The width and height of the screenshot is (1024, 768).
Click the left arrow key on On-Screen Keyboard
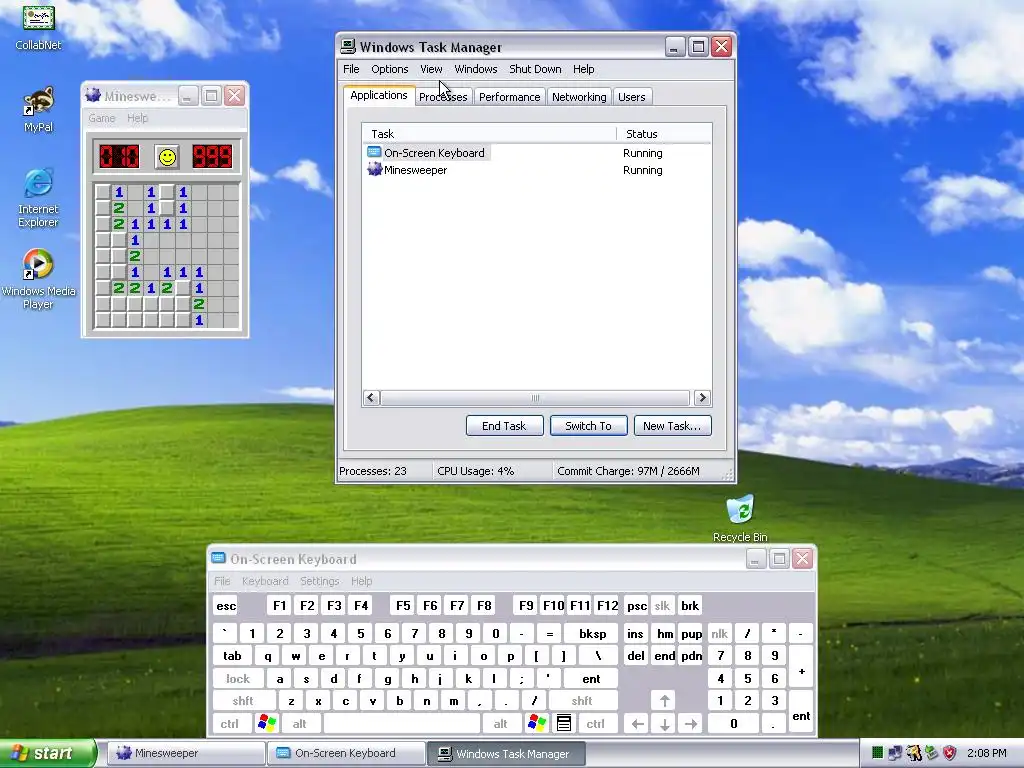[637, 724]
